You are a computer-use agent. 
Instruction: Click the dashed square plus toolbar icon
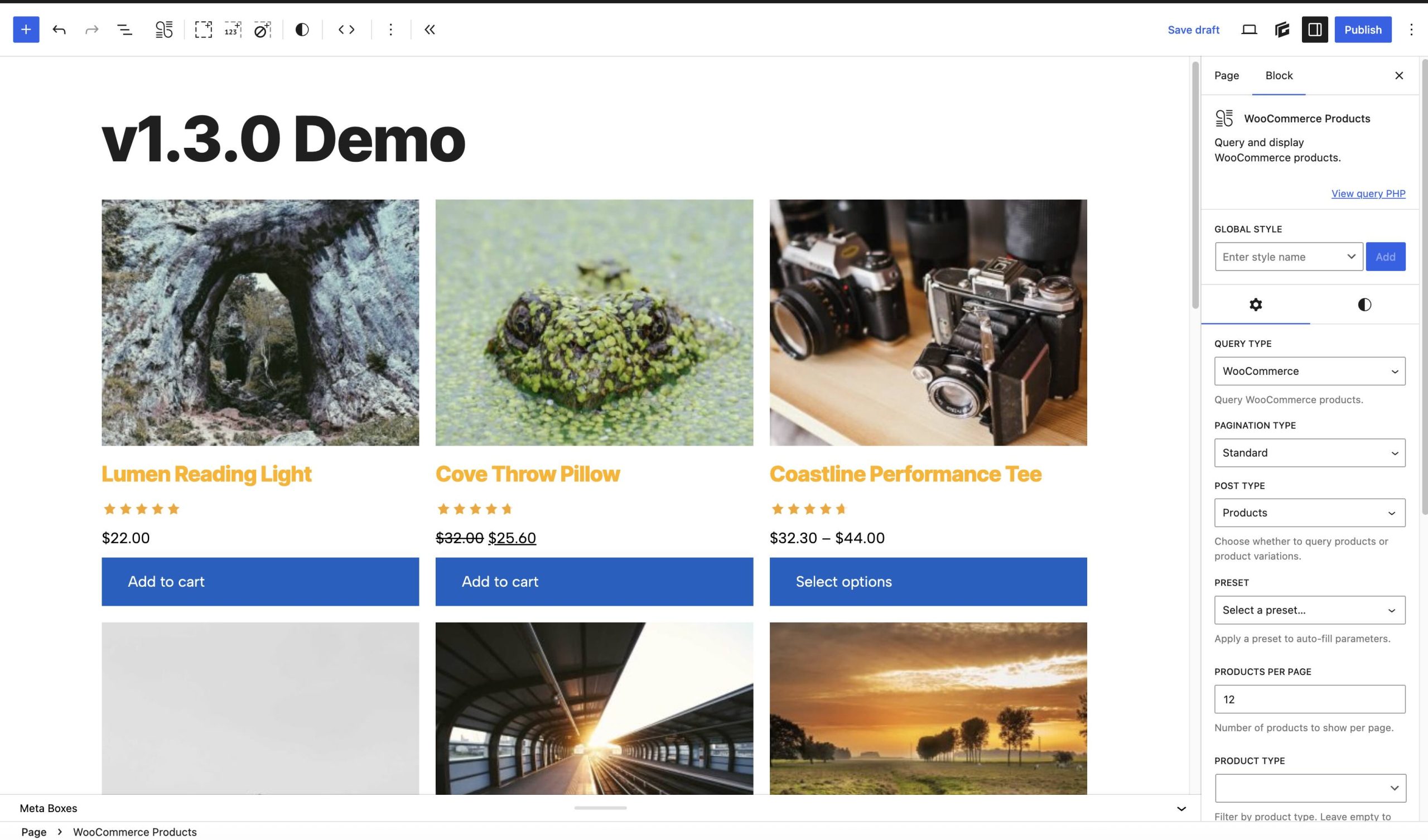tap(204, 30)
